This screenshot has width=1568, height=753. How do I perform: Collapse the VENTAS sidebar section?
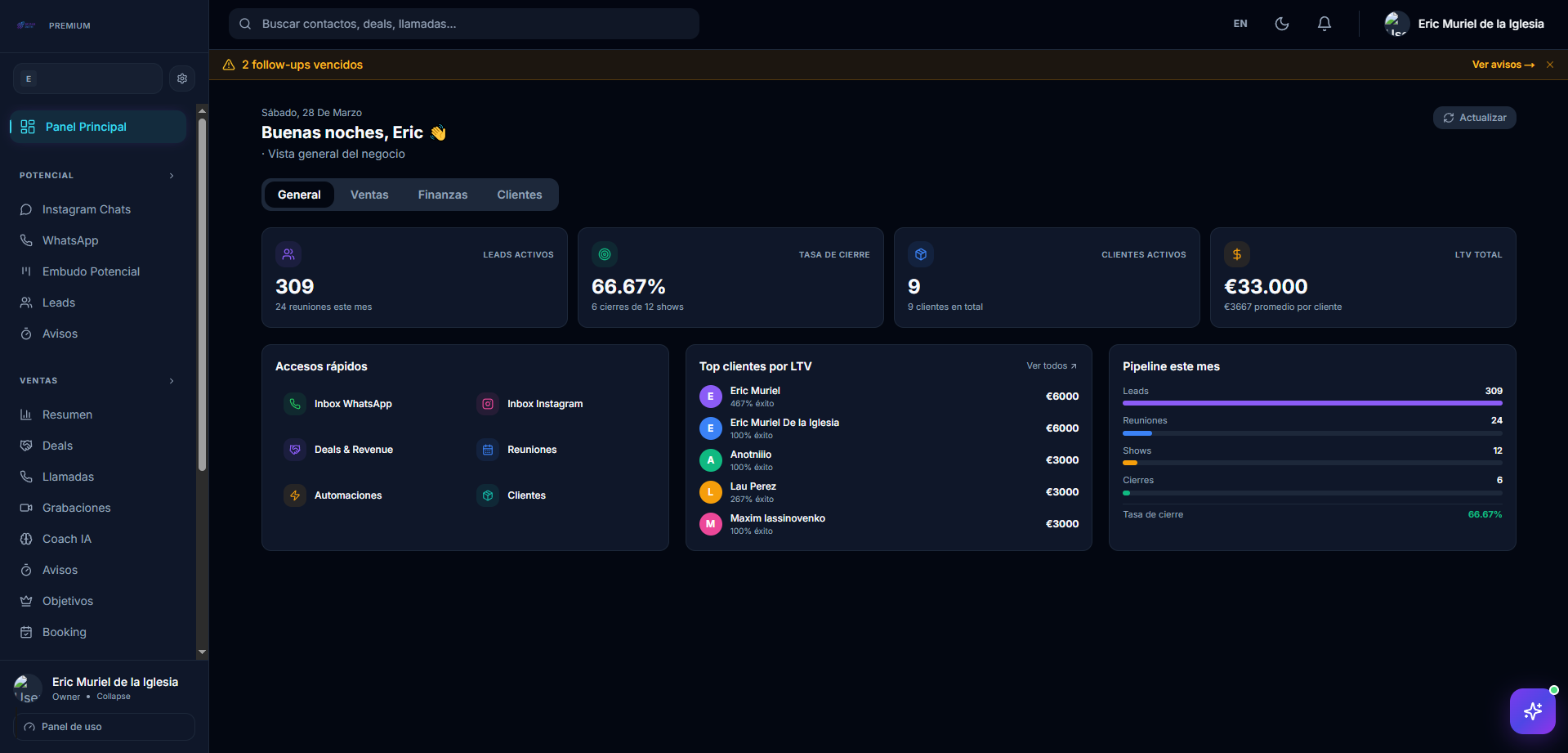pyautogui.click(x=171, y=381)
